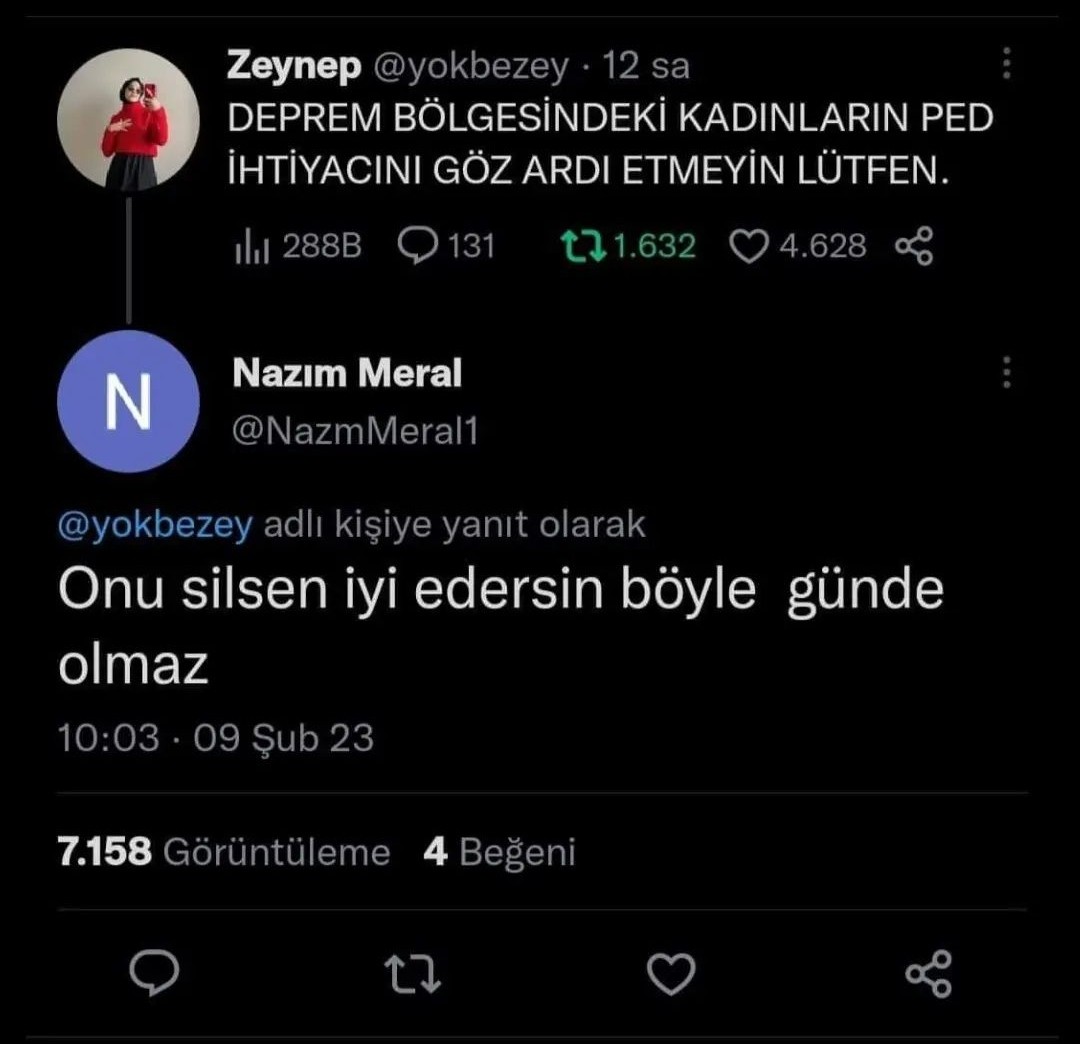Reply to Nazım Meral's tweet
The height and width of the screenshot is (1044, 1080).
(155, 972)
